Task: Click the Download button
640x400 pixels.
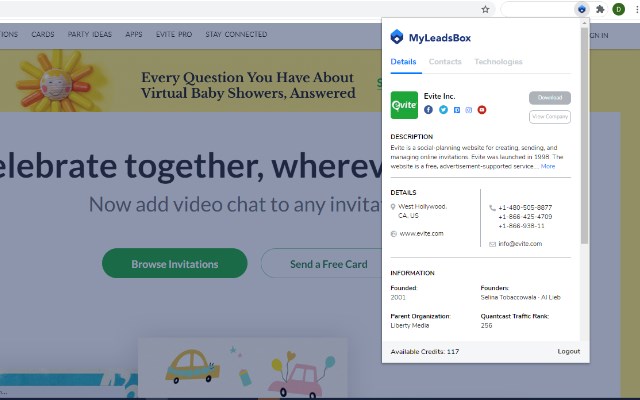Action: point(550,98)
